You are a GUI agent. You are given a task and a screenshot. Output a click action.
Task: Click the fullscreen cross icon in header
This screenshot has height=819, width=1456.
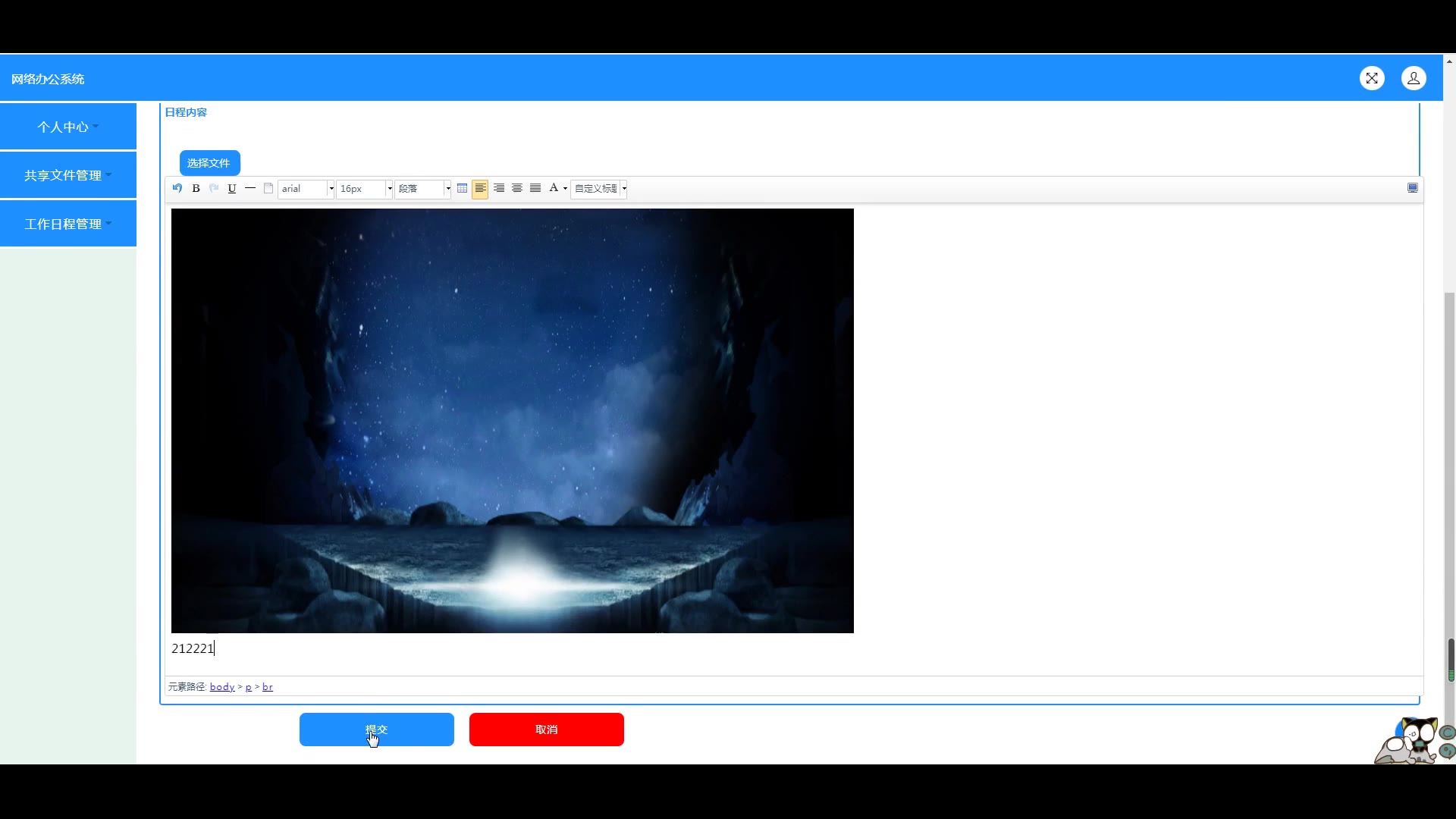point(1372,78)
